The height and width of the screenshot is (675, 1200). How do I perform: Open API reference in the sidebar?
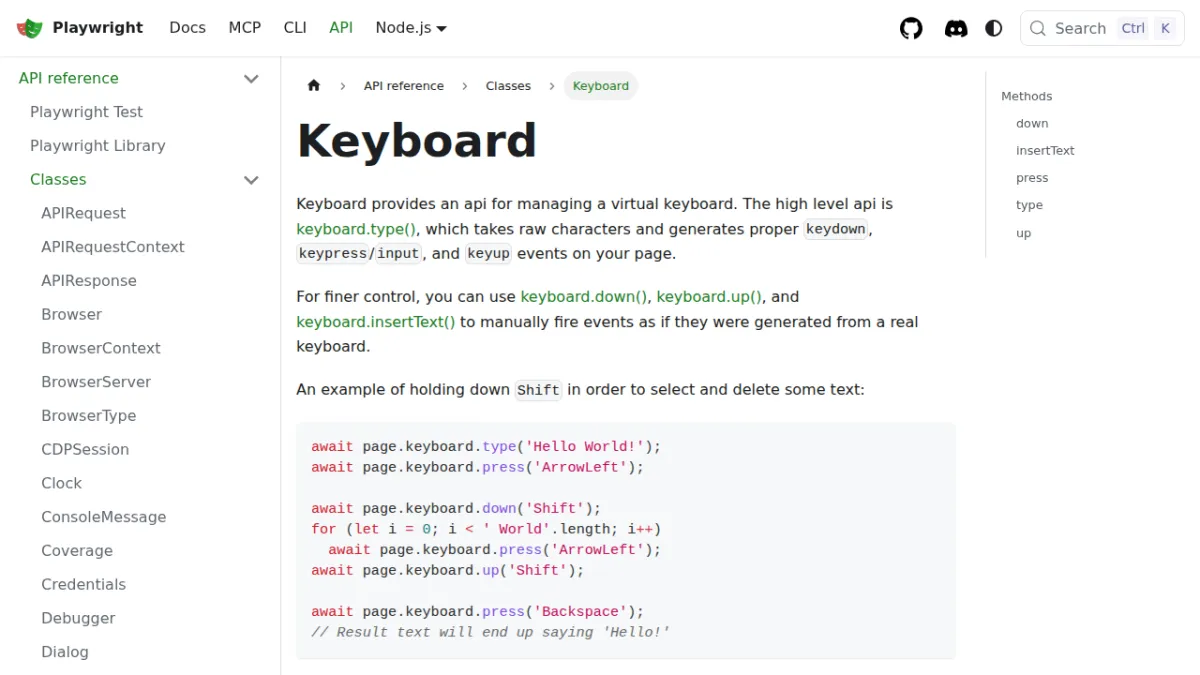point(69,78)
